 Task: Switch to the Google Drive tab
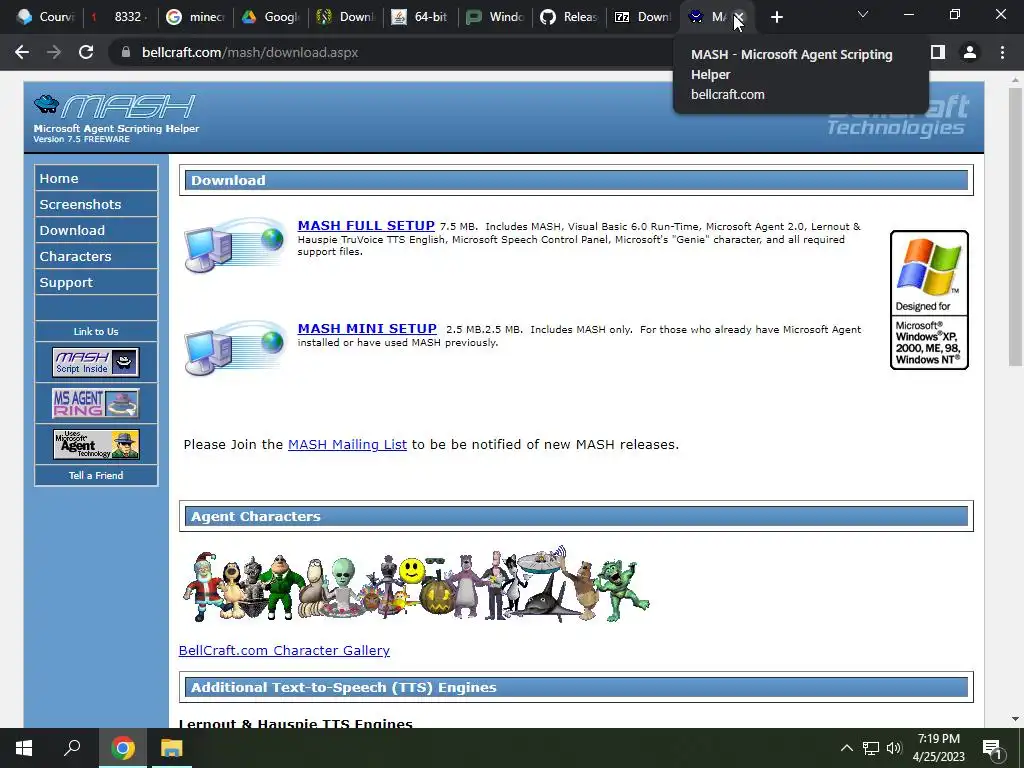pos(271,17)
